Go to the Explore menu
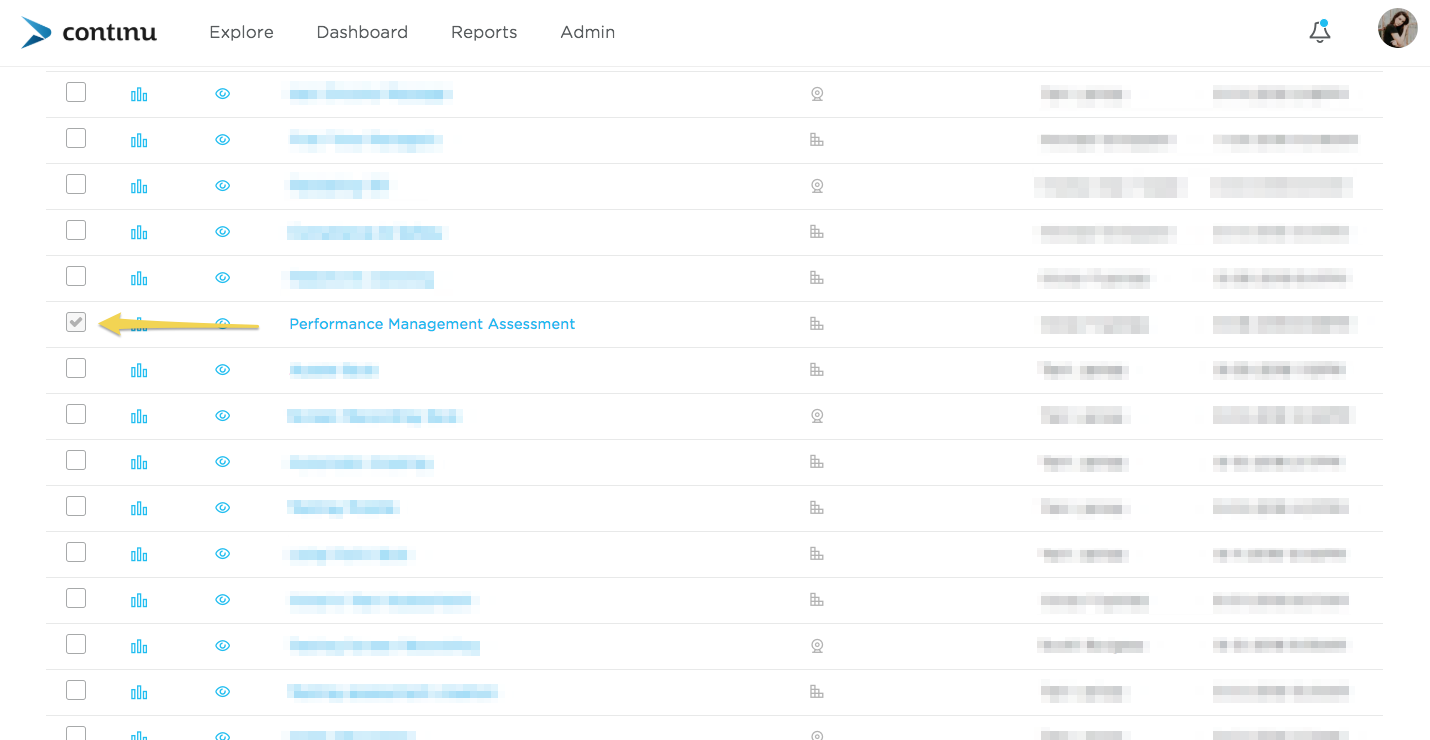1430x740 pixels. [x=241, y=32]
